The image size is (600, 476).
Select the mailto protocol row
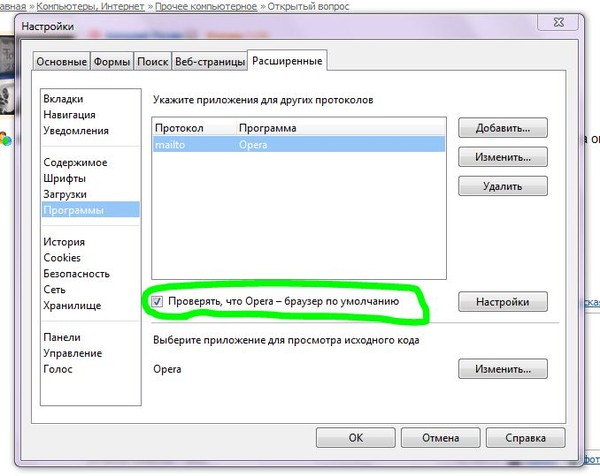pyautogui.click(x=299, y=145)
